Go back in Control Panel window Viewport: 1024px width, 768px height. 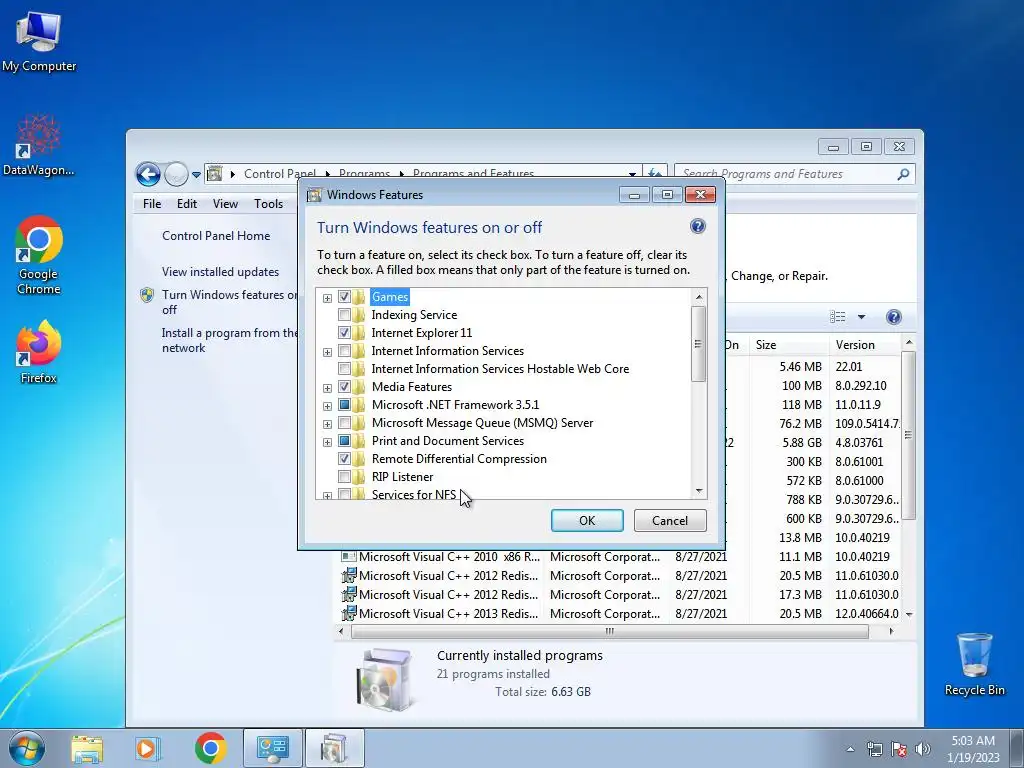coord(148,174)
